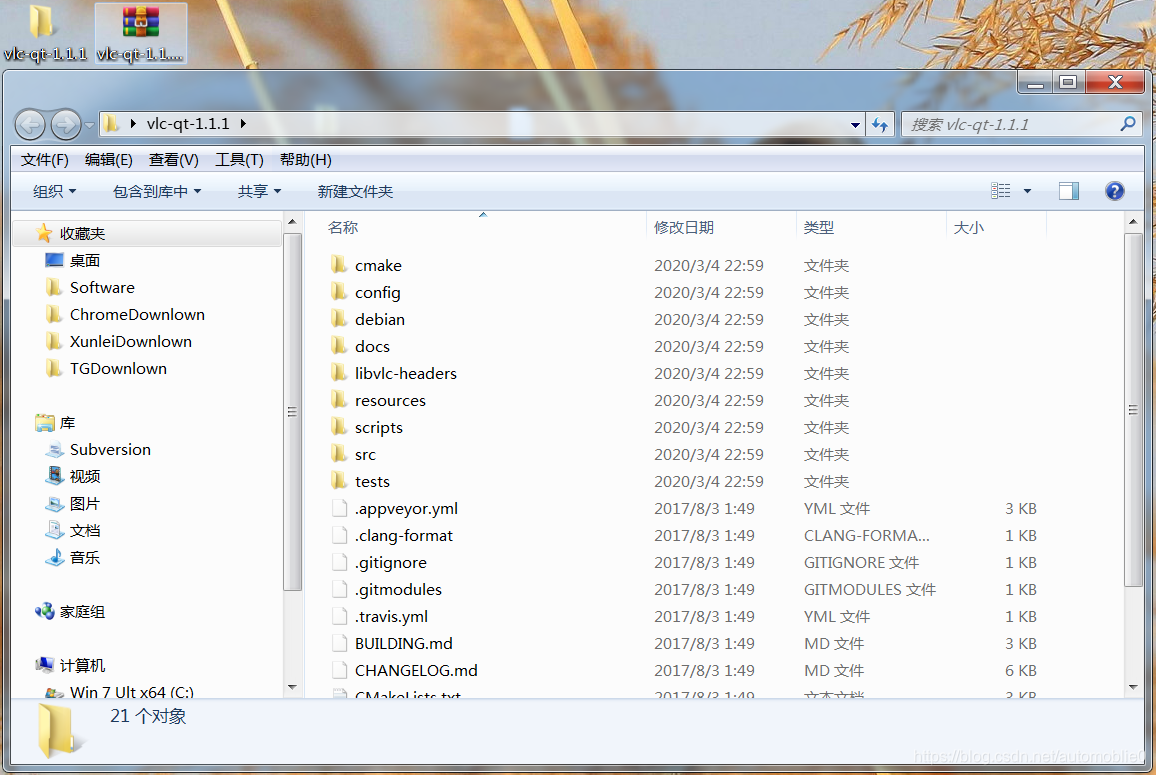
Task: Click the debian folder icon
Action: [x=339, y=319]
